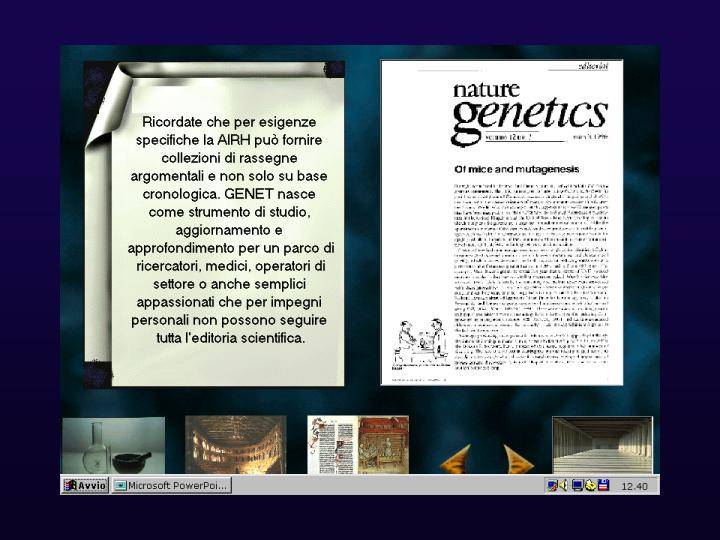Open the laboratory flask and mortar thumbnail
This screenshot has height=540, width=720.
point(113,445)
